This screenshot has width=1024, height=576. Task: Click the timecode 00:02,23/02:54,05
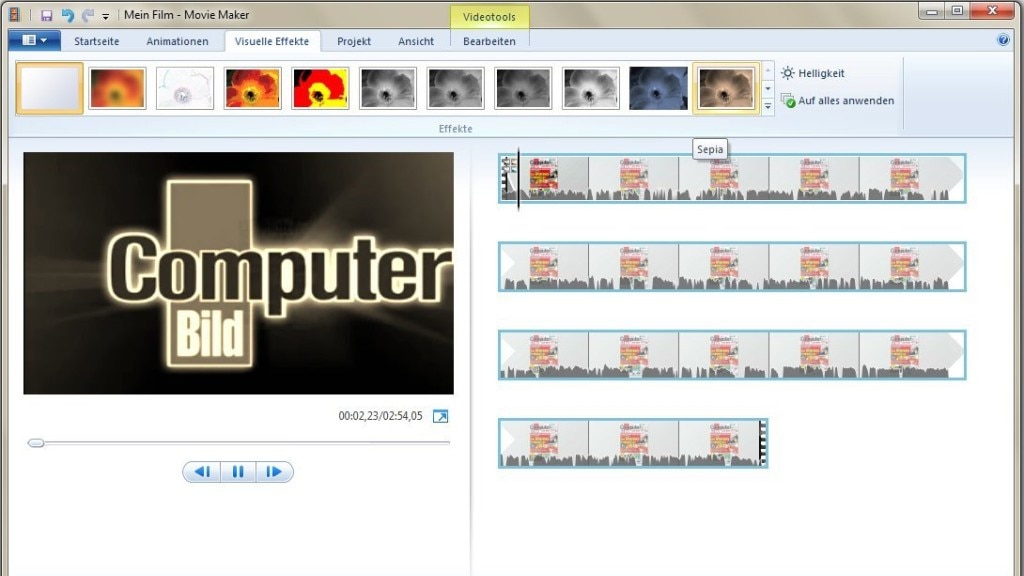[380, 416]
